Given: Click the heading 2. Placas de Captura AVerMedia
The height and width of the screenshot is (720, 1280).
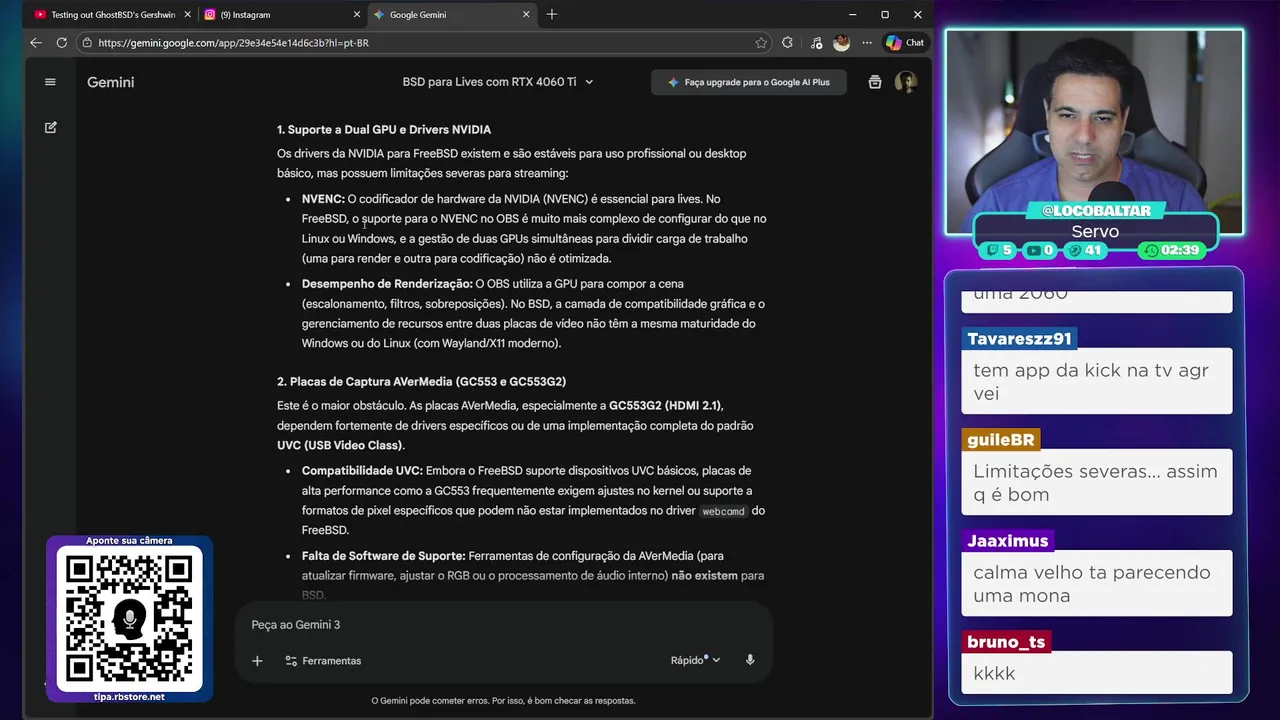Looking at the screenshot, I should coord(422,382).
